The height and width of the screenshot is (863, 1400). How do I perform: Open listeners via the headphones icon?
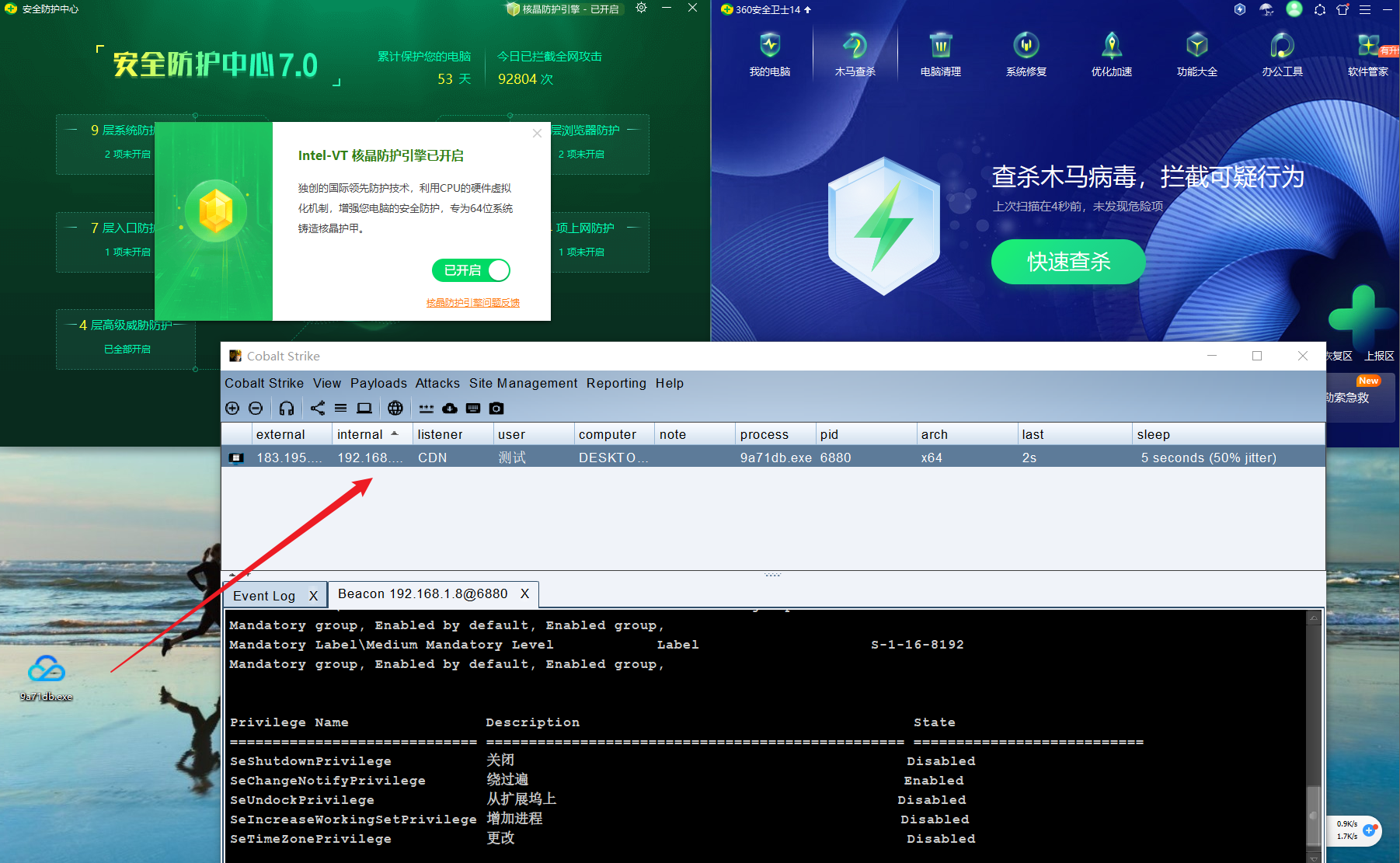[x=287, y=409]
